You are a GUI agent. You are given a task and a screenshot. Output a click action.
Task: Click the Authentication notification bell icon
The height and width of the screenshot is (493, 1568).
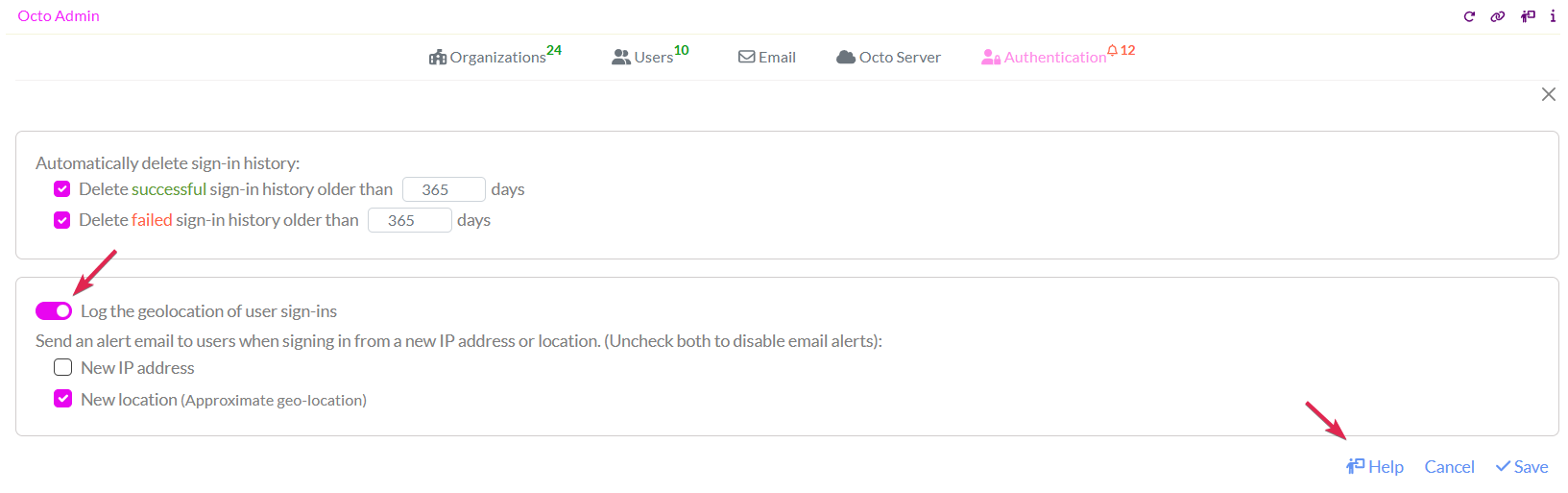tap(1113, 50)
